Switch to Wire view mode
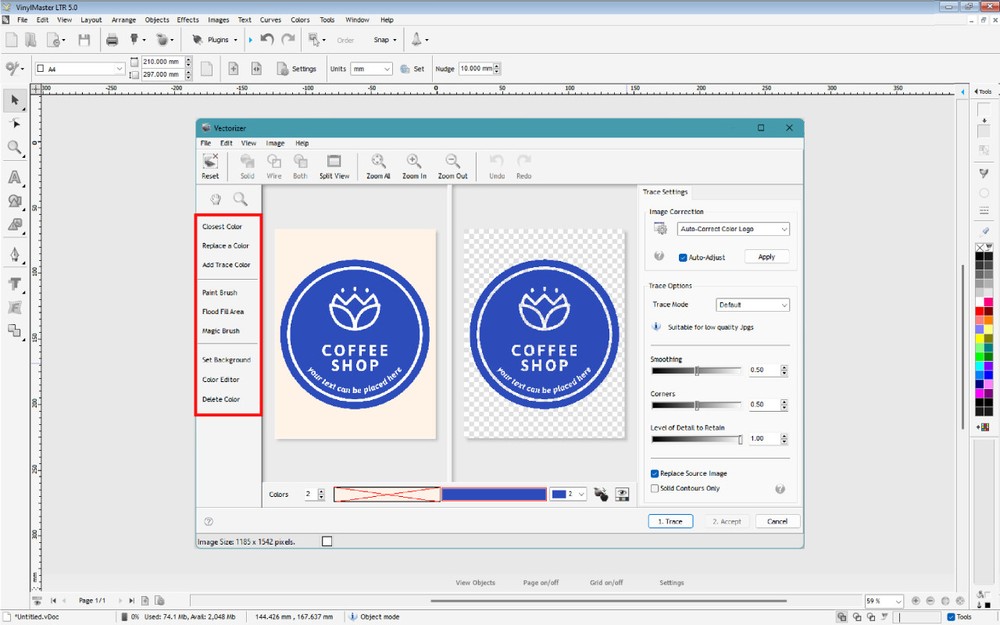1000x625 pixels. (x=273, y=166)
